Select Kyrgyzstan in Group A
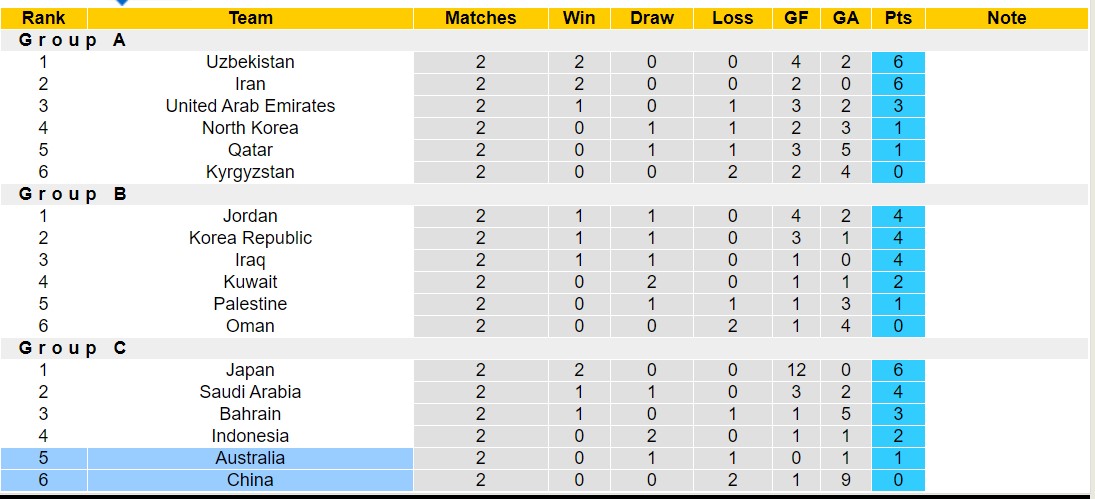The width and height of the screenshot is (1095, 499). coord(250,172)
